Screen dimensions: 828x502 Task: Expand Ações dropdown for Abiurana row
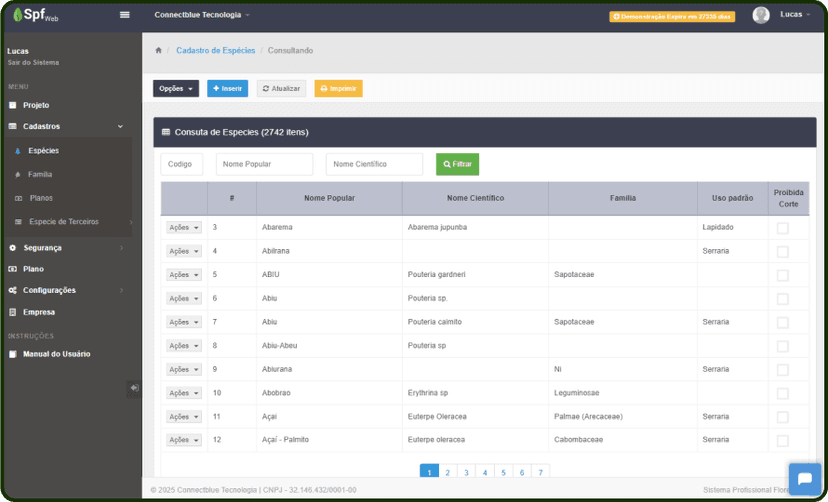(x=184, y=369)
